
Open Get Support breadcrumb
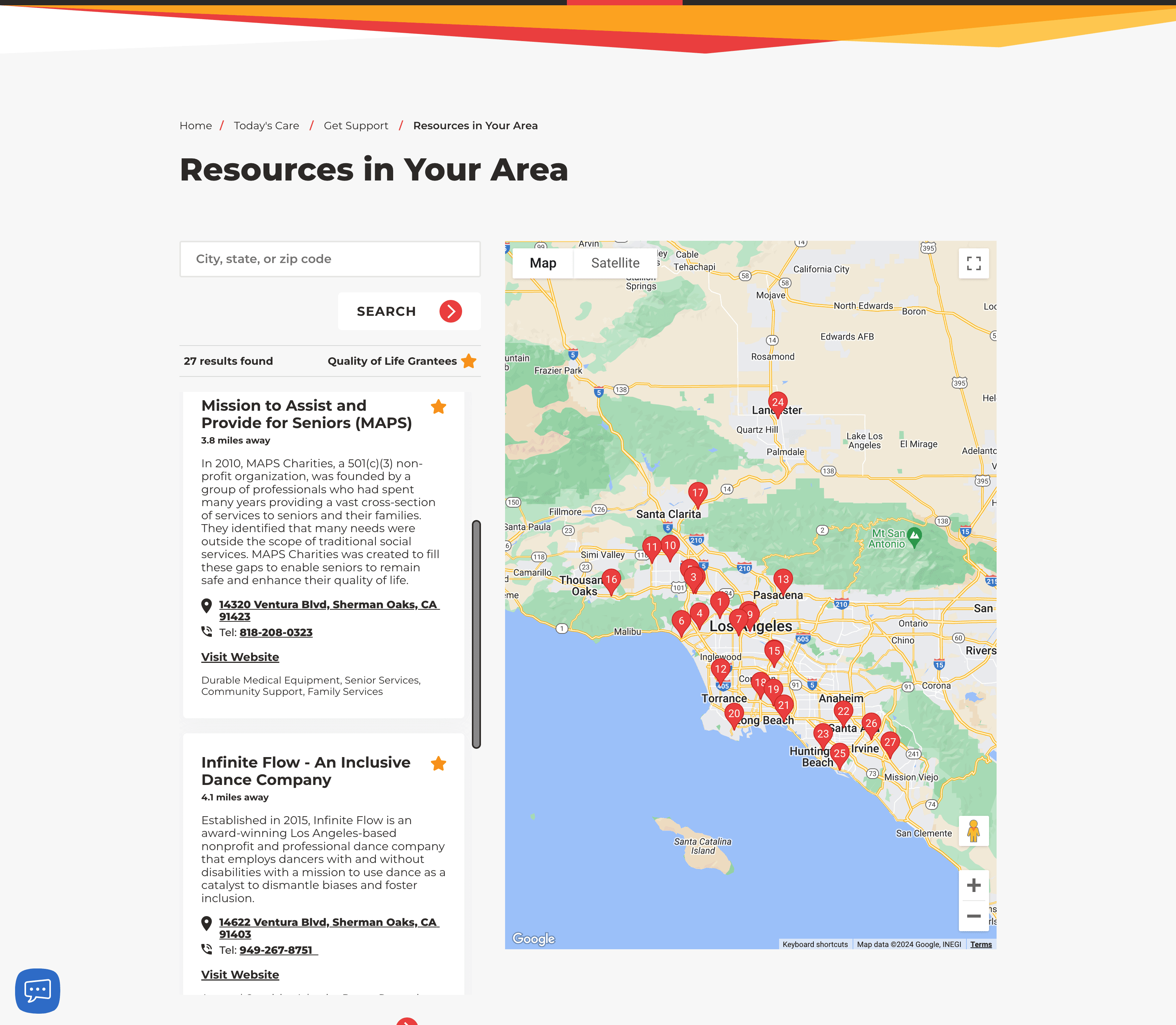[x=356, y=125]
